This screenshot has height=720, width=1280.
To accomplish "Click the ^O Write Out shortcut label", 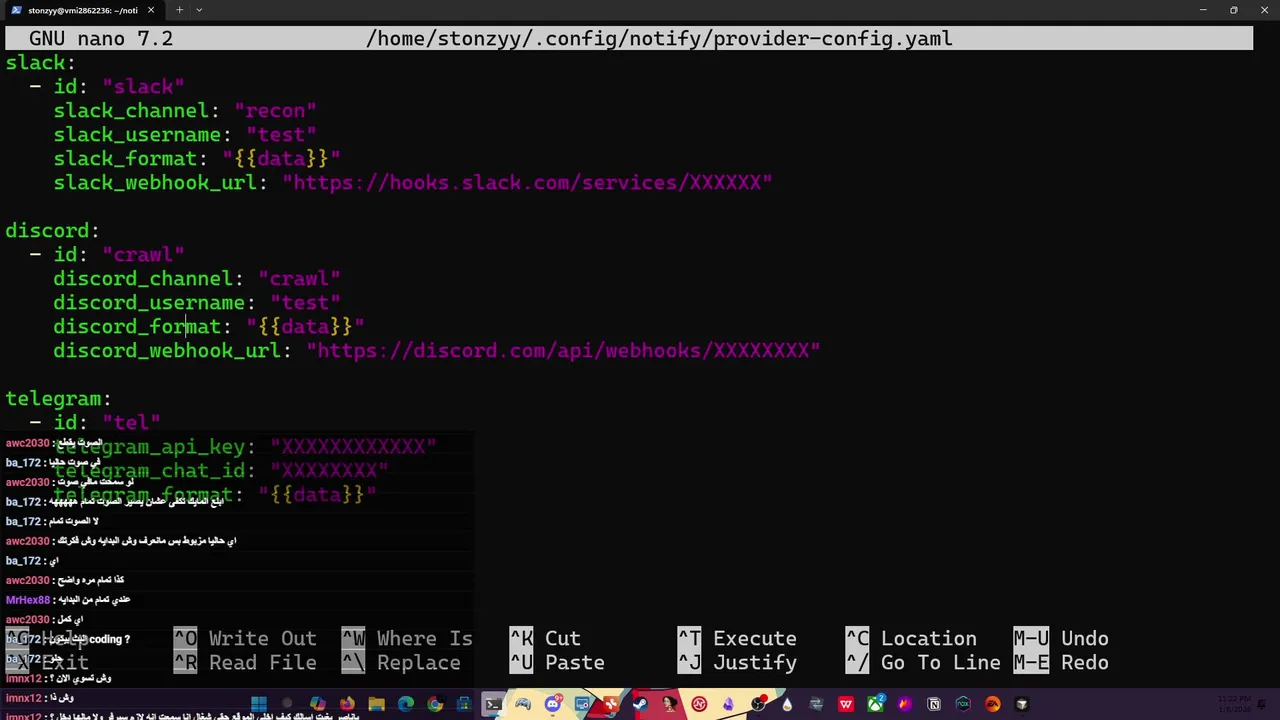I will (x=245, y=639).
